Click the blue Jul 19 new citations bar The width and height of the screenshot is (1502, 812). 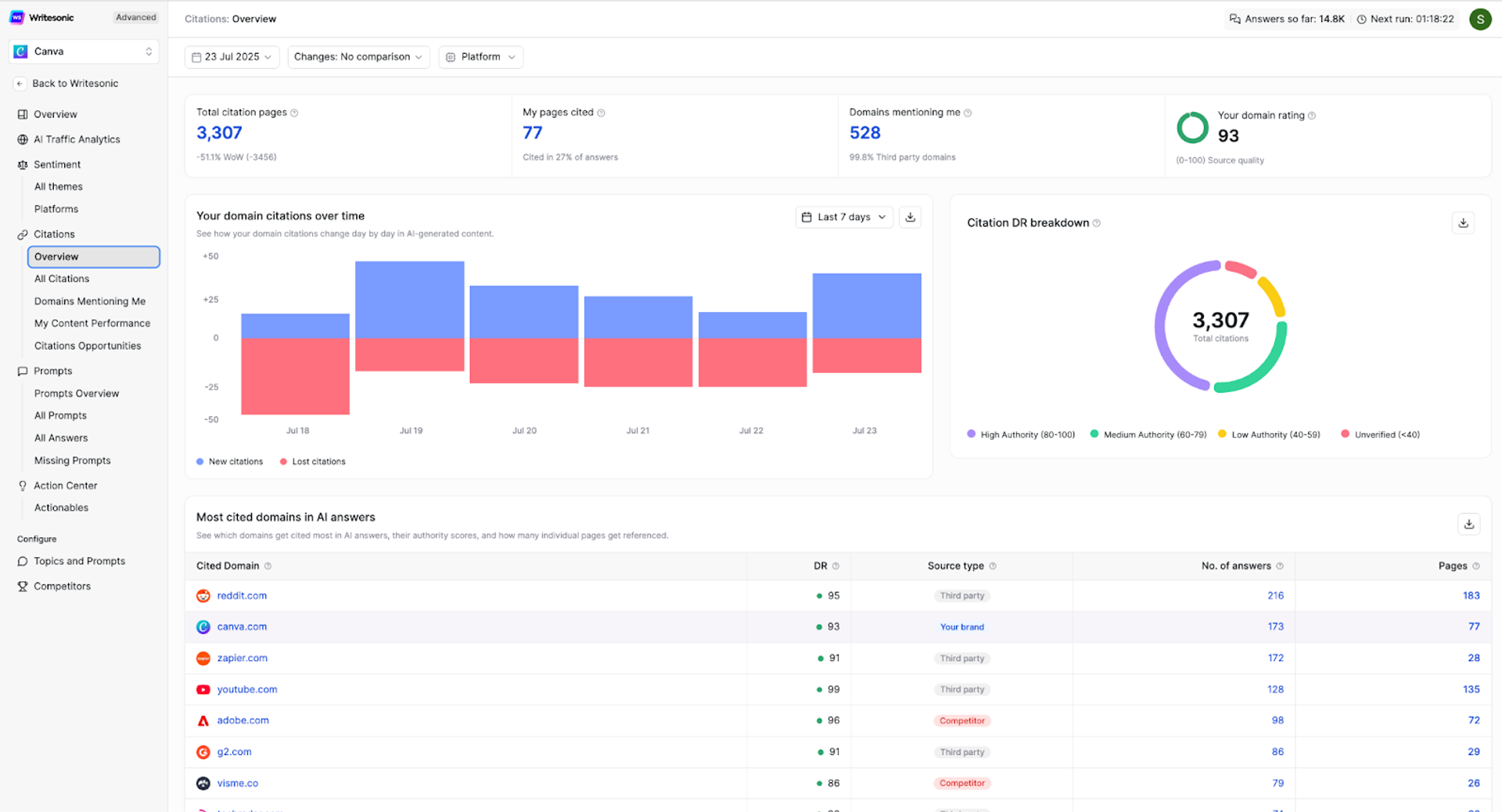point(409,300)
